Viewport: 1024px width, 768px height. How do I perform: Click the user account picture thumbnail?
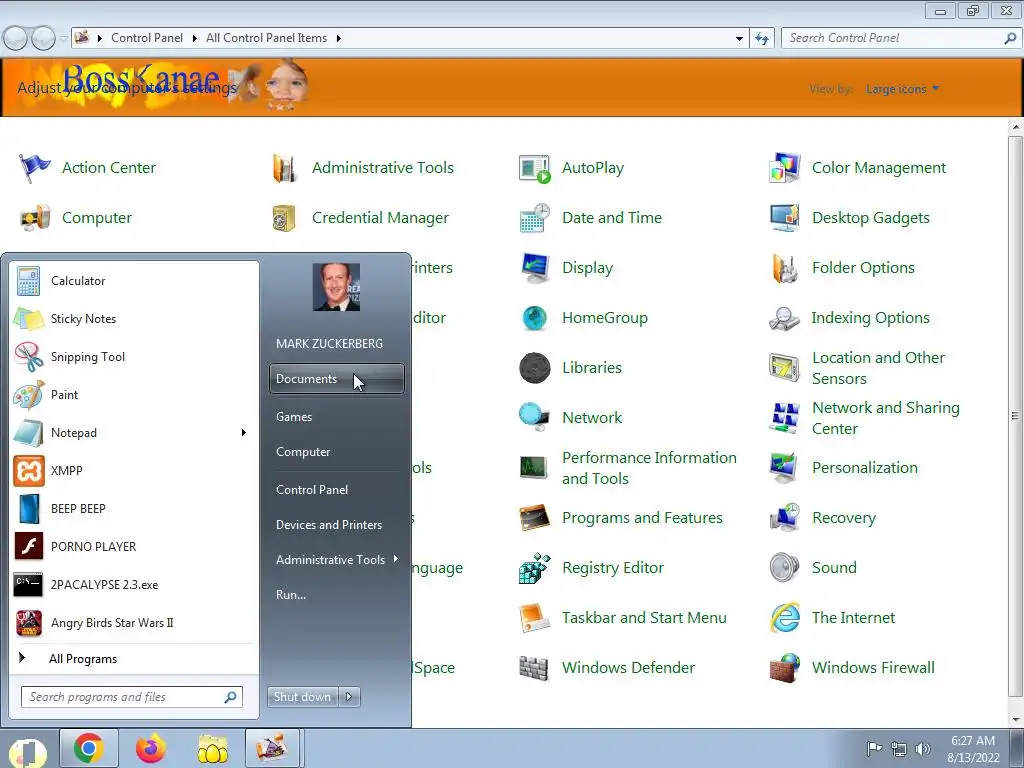[x=336, y=287]
